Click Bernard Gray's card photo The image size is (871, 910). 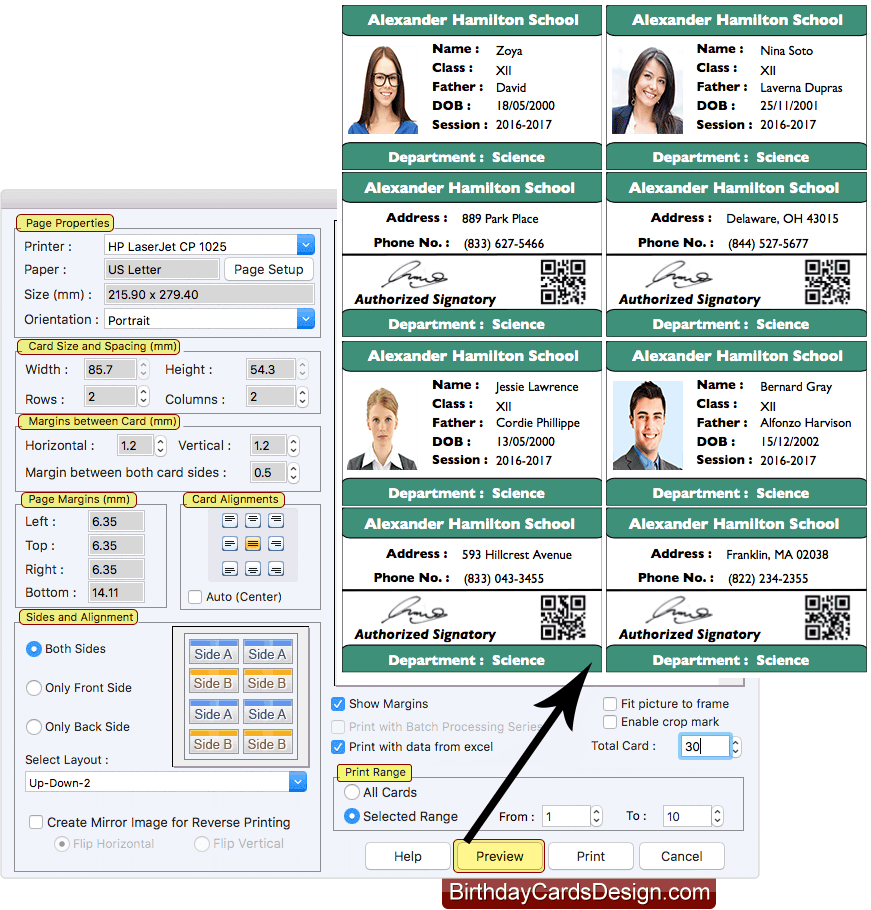point(648,425)
